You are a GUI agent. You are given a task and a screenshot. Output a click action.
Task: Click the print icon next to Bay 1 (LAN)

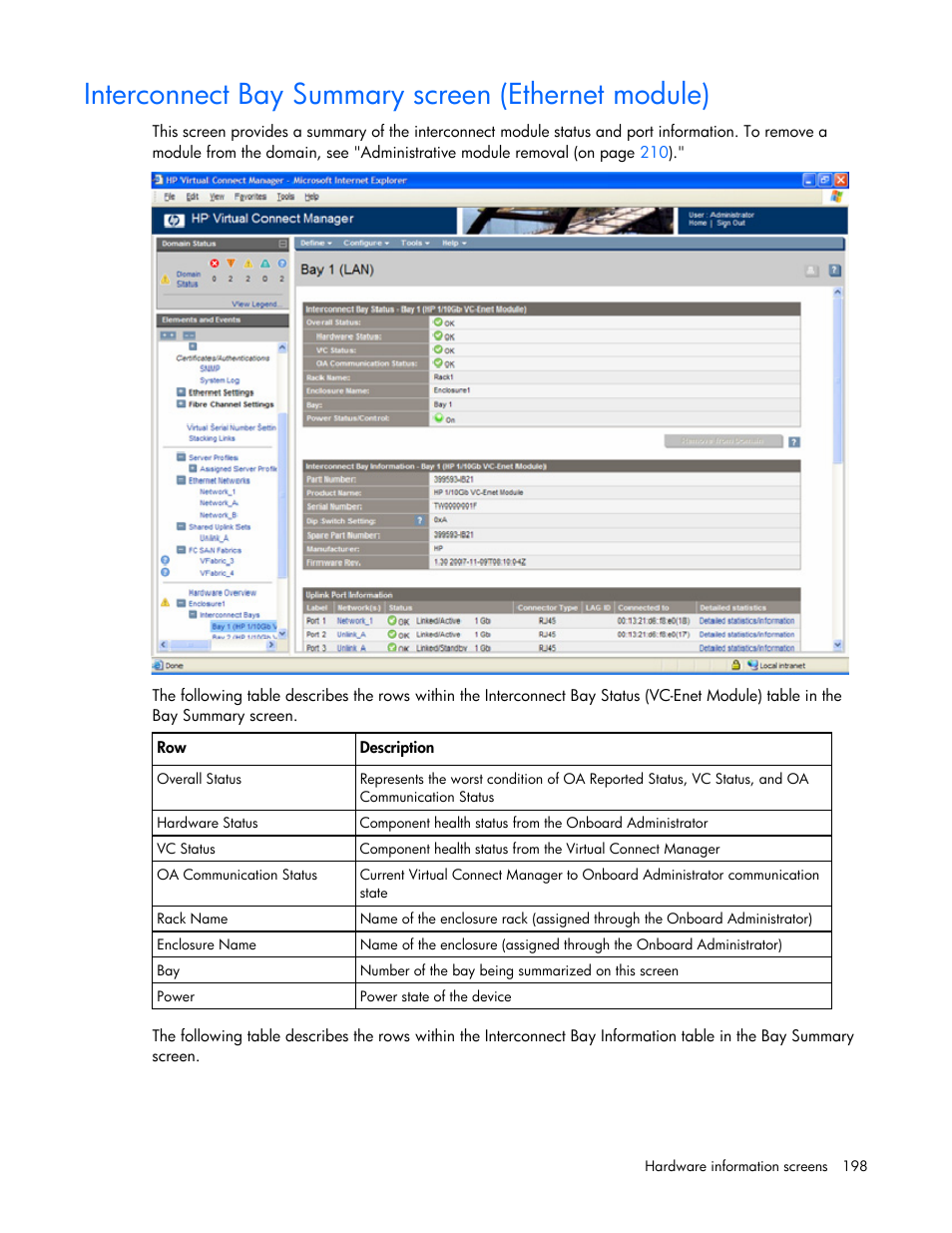pos(811,271)
